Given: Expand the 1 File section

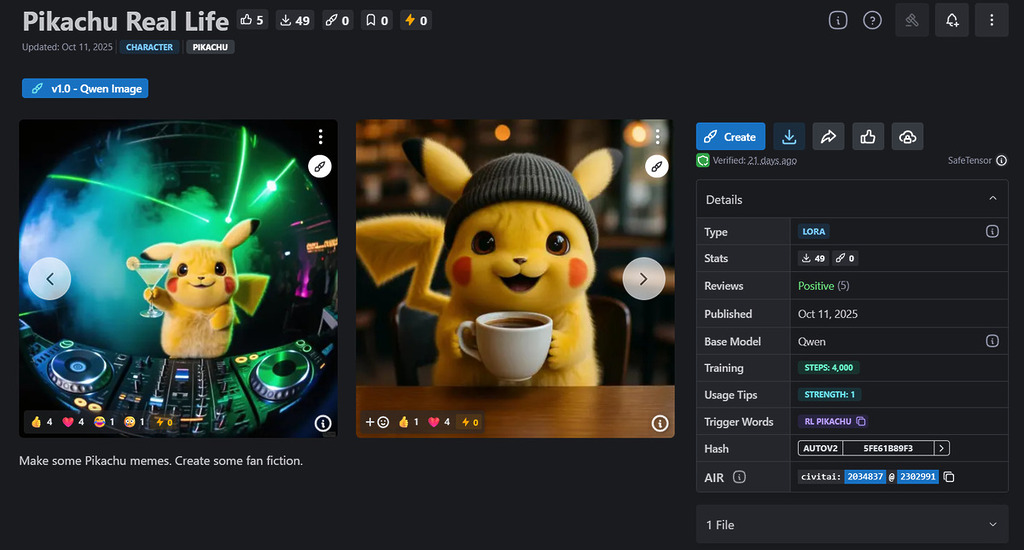Looking at the screenshot, I should click(992, 524).
